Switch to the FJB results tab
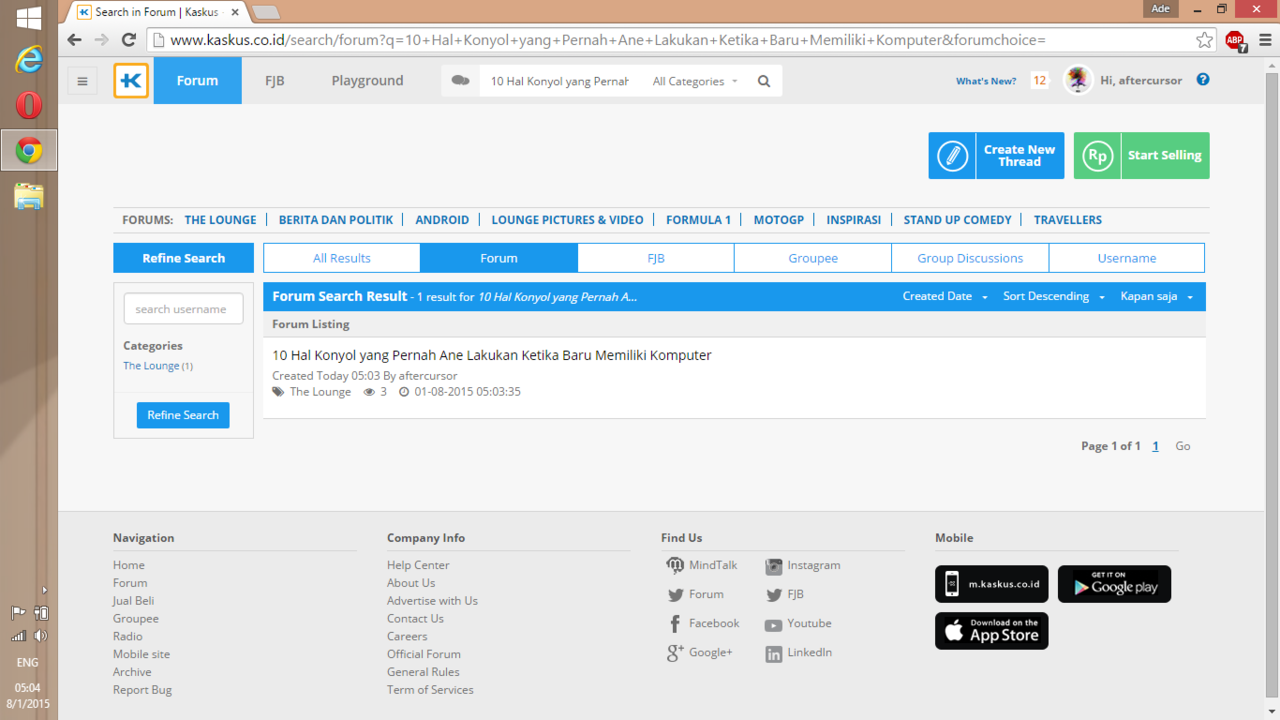 (x=656, y=258)
